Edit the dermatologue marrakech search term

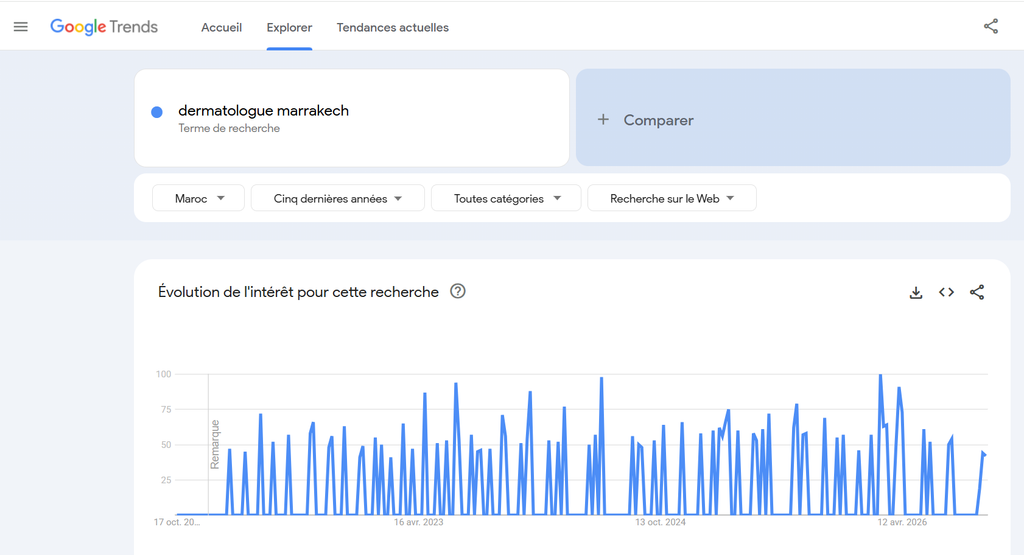pyautogui.click(x=263, y=110)
